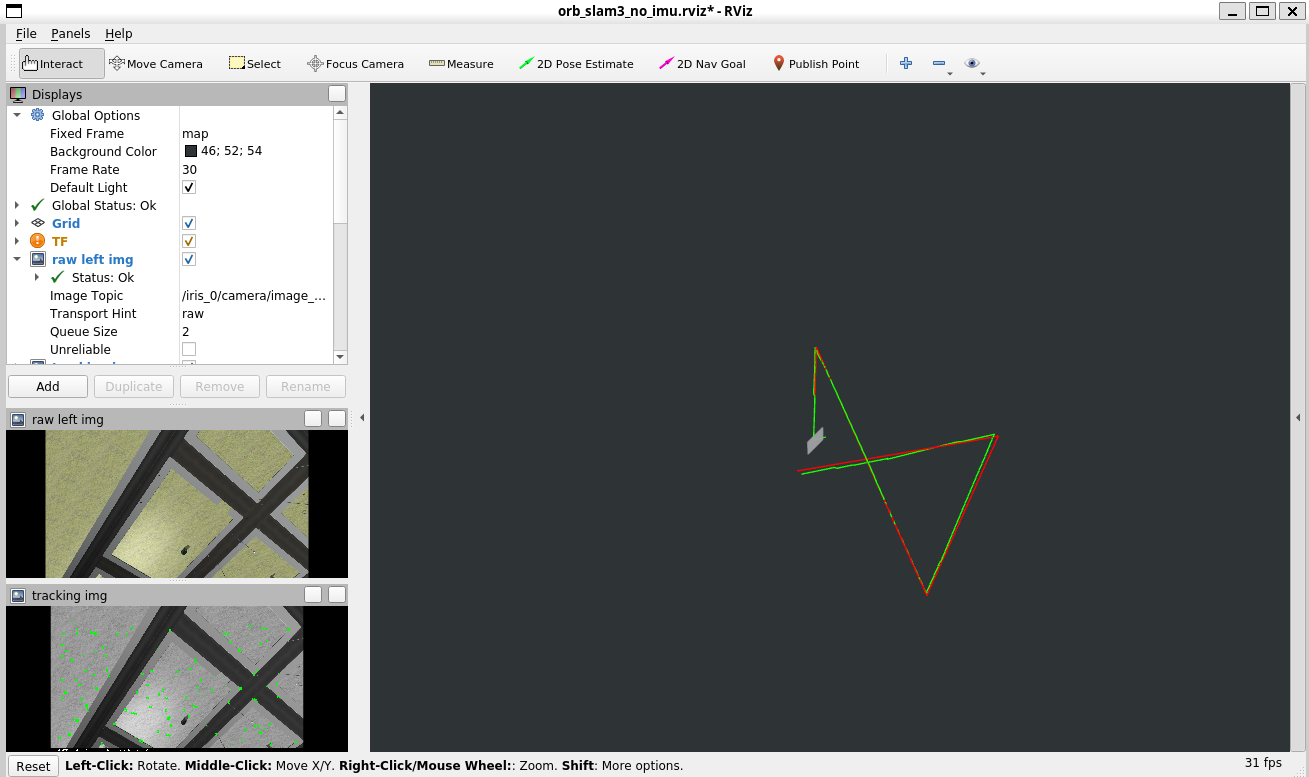The image size is (1309, 777).
Task: Activate the Publish Point tool
Action: [x=816, y=64]
